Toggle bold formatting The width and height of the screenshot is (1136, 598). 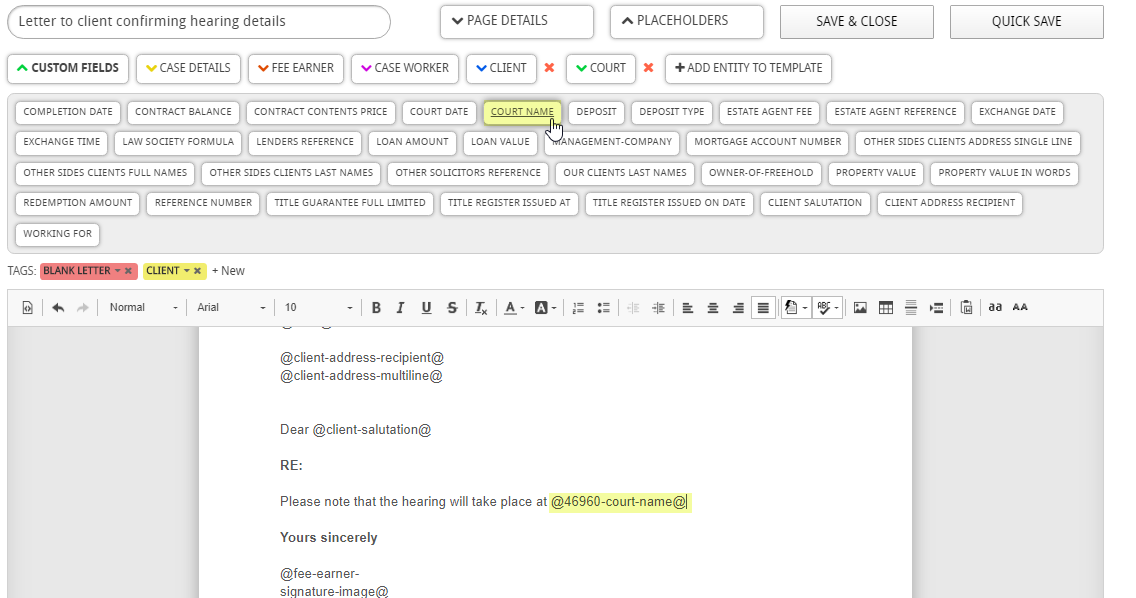[376, 307]
